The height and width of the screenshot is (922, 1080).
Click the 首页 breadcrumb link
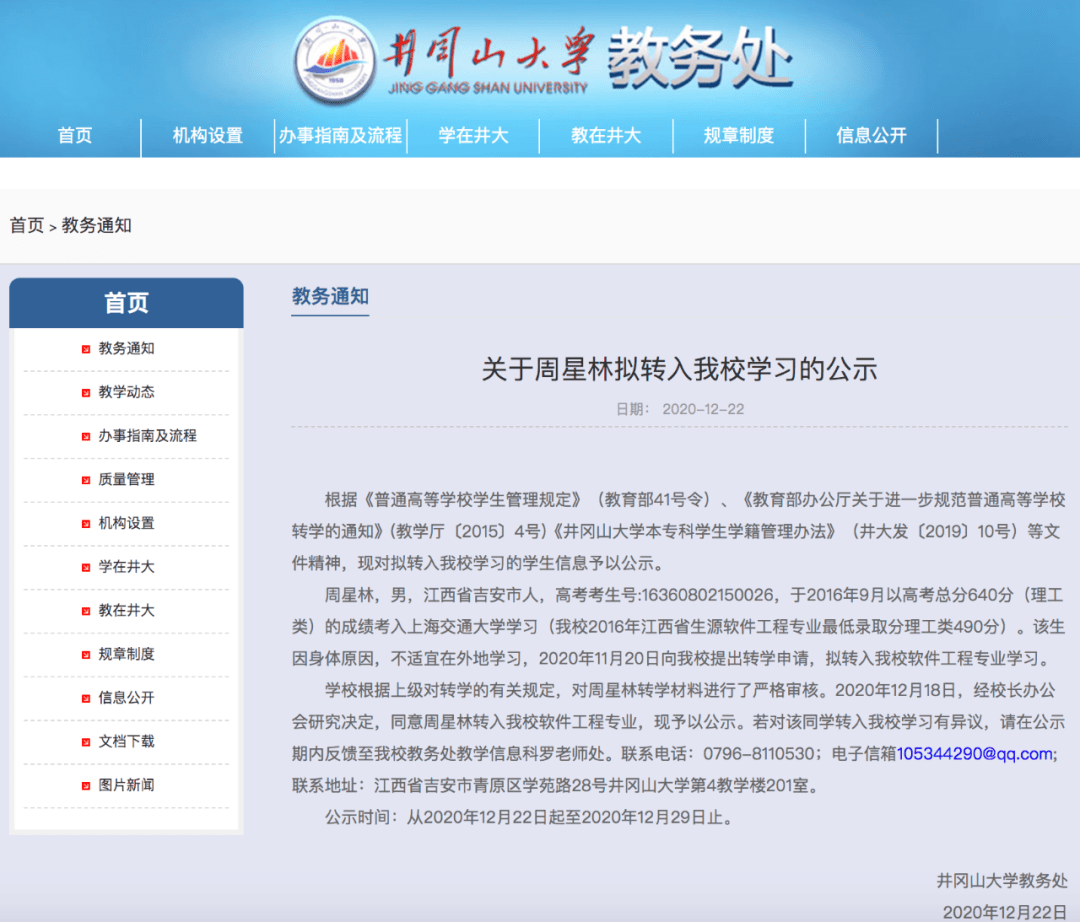[26, 225]
